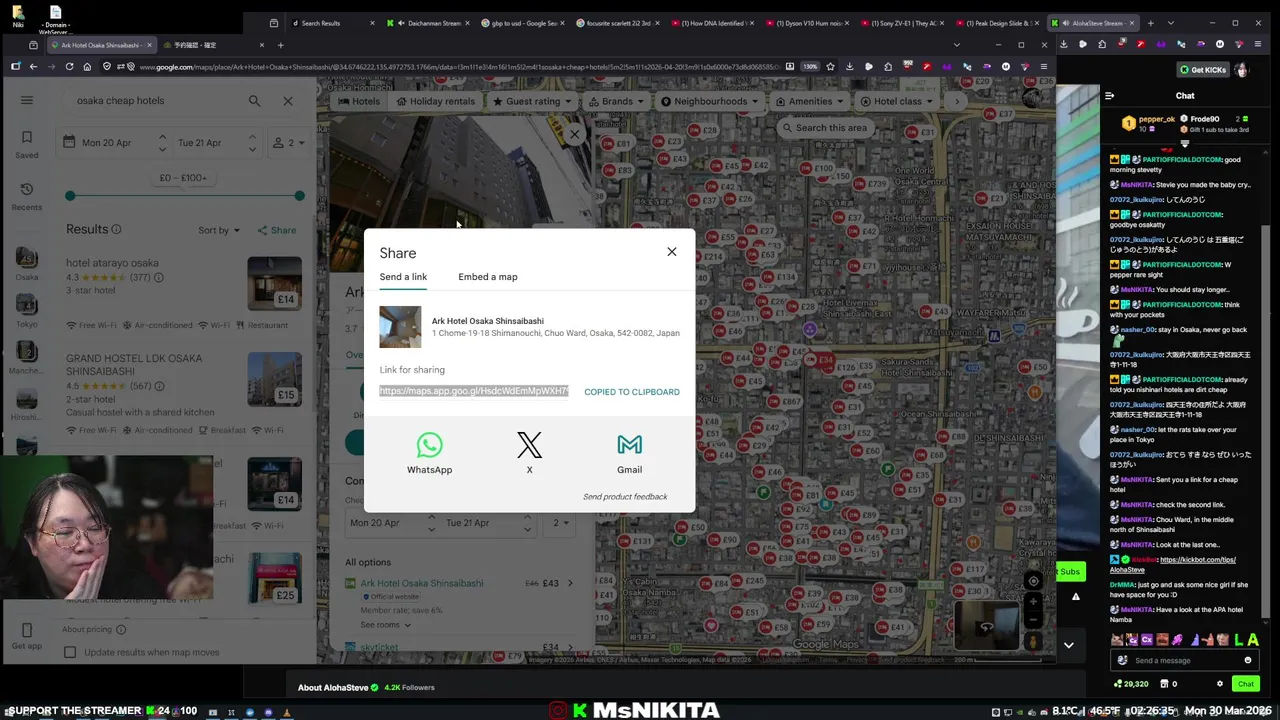Select the Holiday rentals filter chip
Screen dimensions: 1280x720
pos(435,101)
